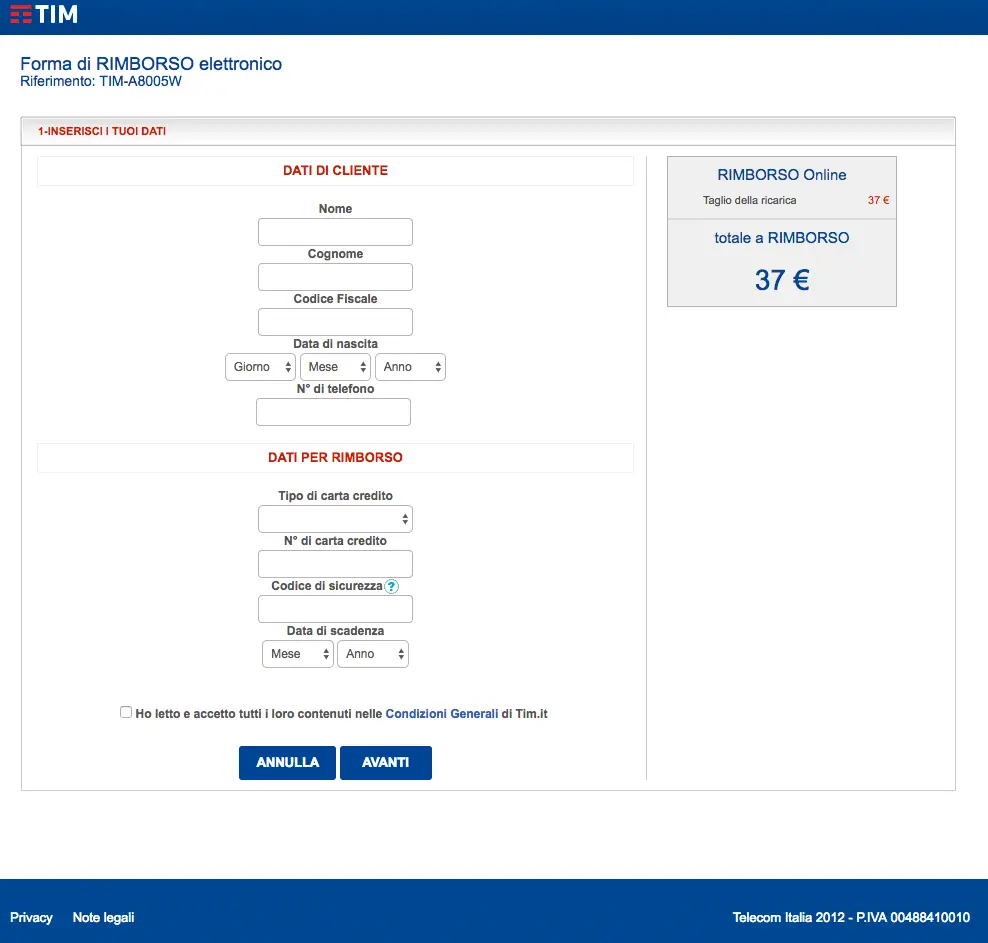Focus the Codice di sicurezza field

coord(335,609)
